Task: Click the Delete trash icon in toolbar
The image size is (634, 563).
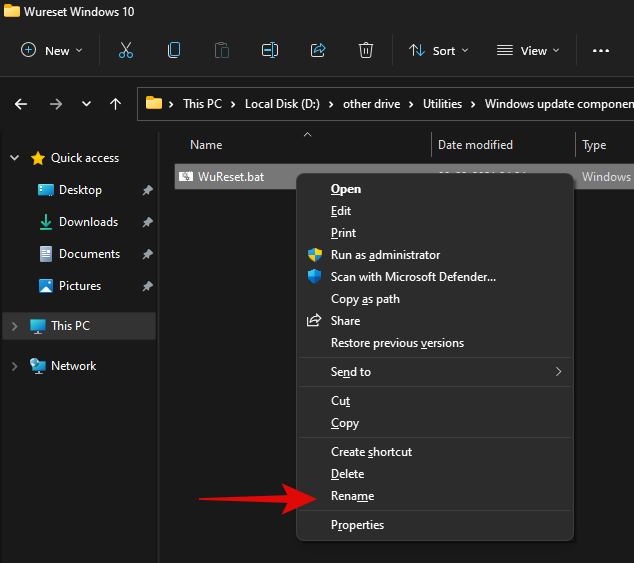Action: tap(366, 50)
